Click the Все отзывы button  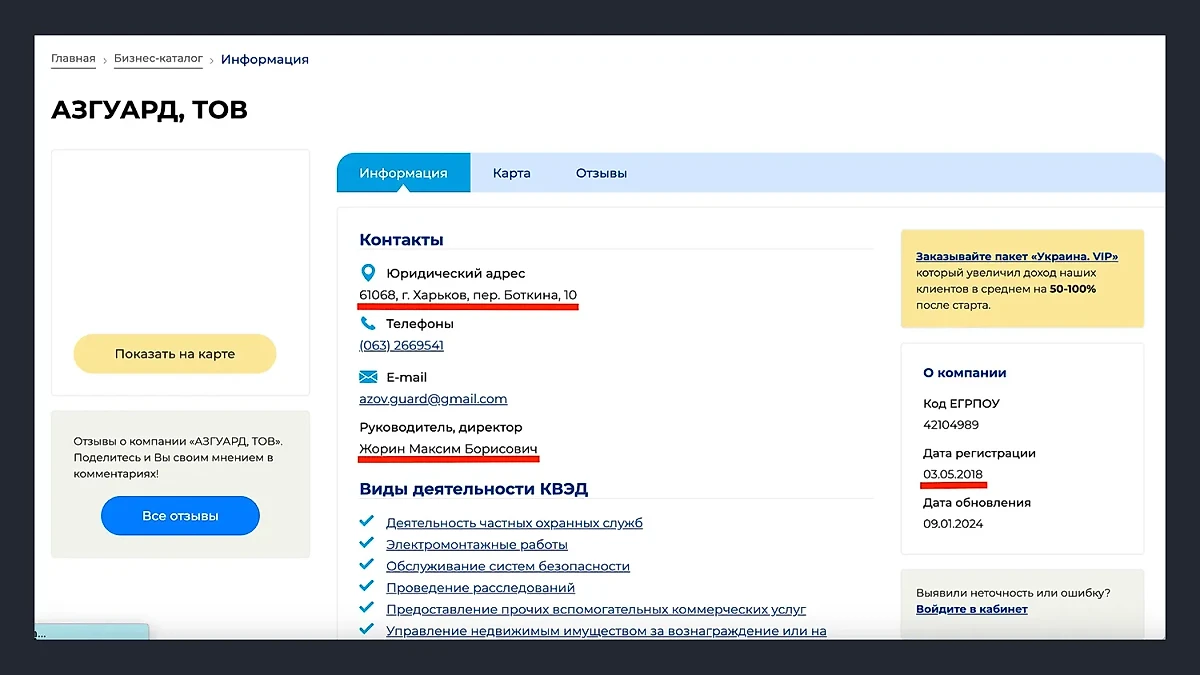click(x=180, y=515)
